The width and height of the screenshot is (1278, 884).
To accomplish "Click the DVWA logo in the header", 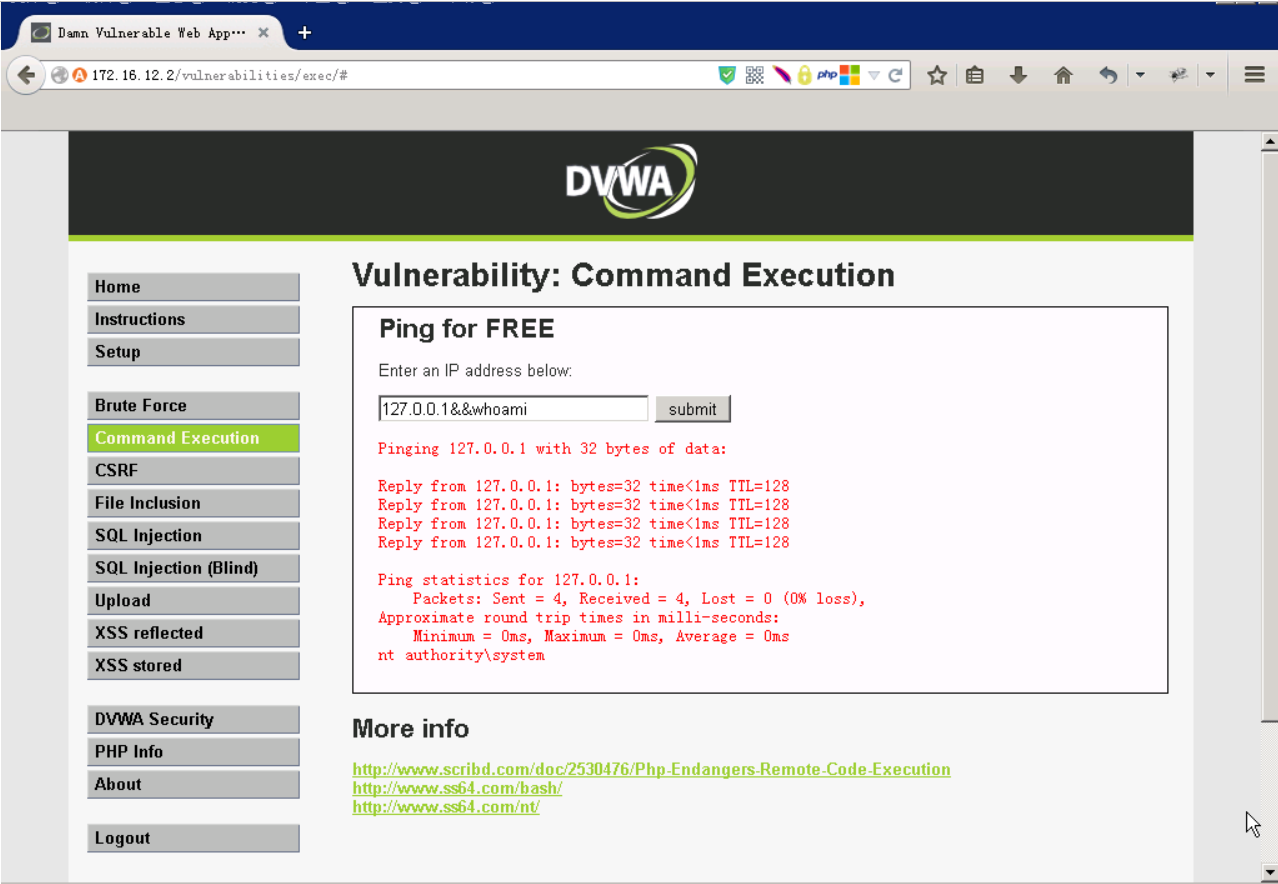I will tap(631, 182).
